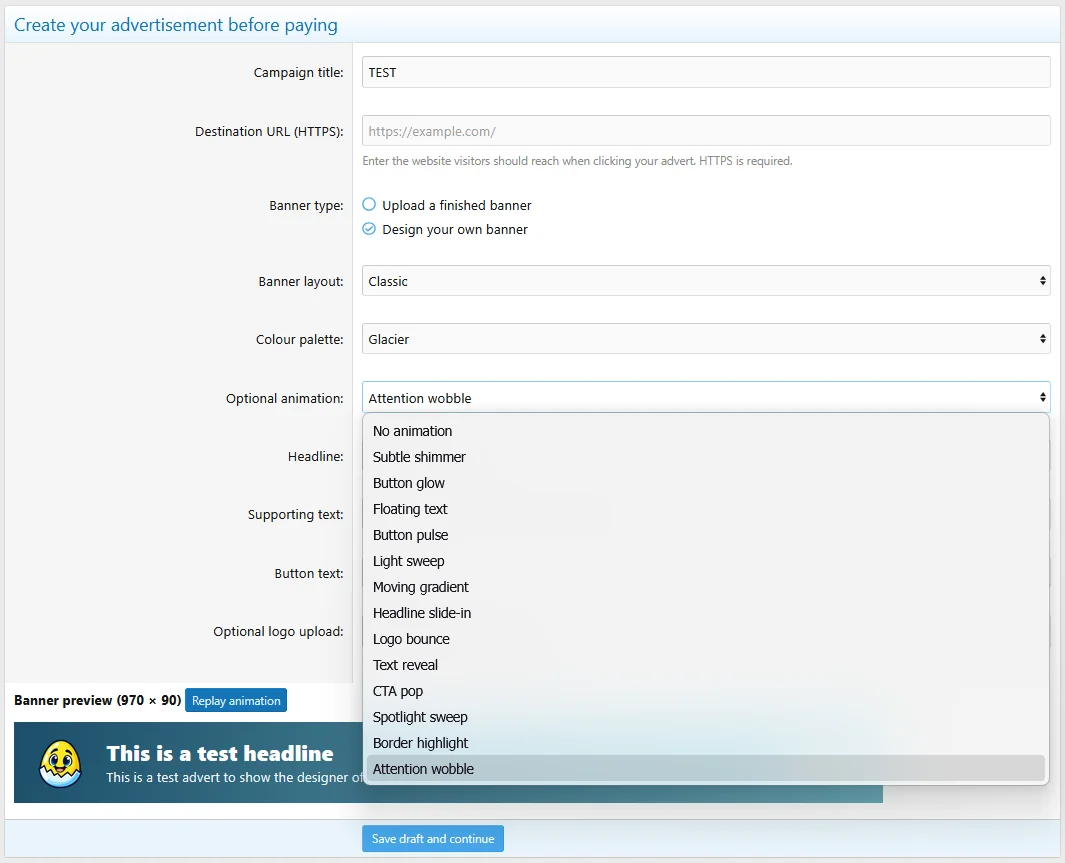1065x863 pixels.
Task: Click the Replay animation button
Action: 236,701
